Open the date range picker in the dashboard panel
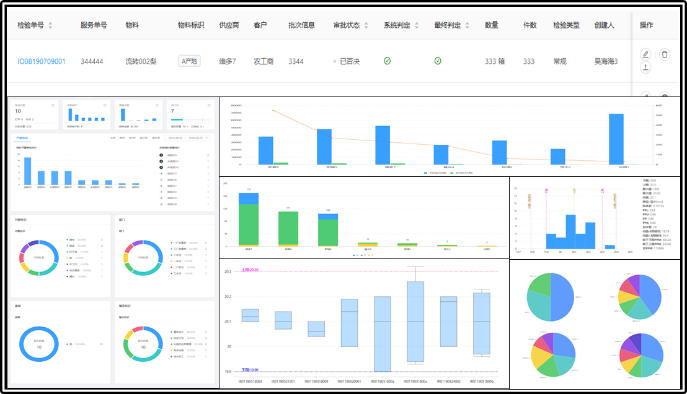The width and height of the screenshot is (687, 394). pos(188,138)
